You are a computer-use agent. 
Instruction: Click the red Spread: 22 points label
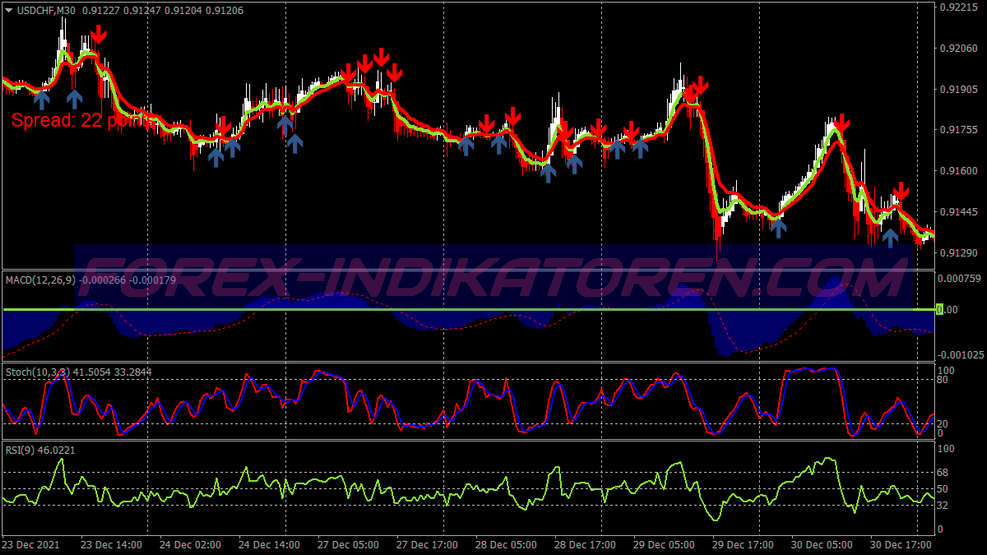click(80, 121)
